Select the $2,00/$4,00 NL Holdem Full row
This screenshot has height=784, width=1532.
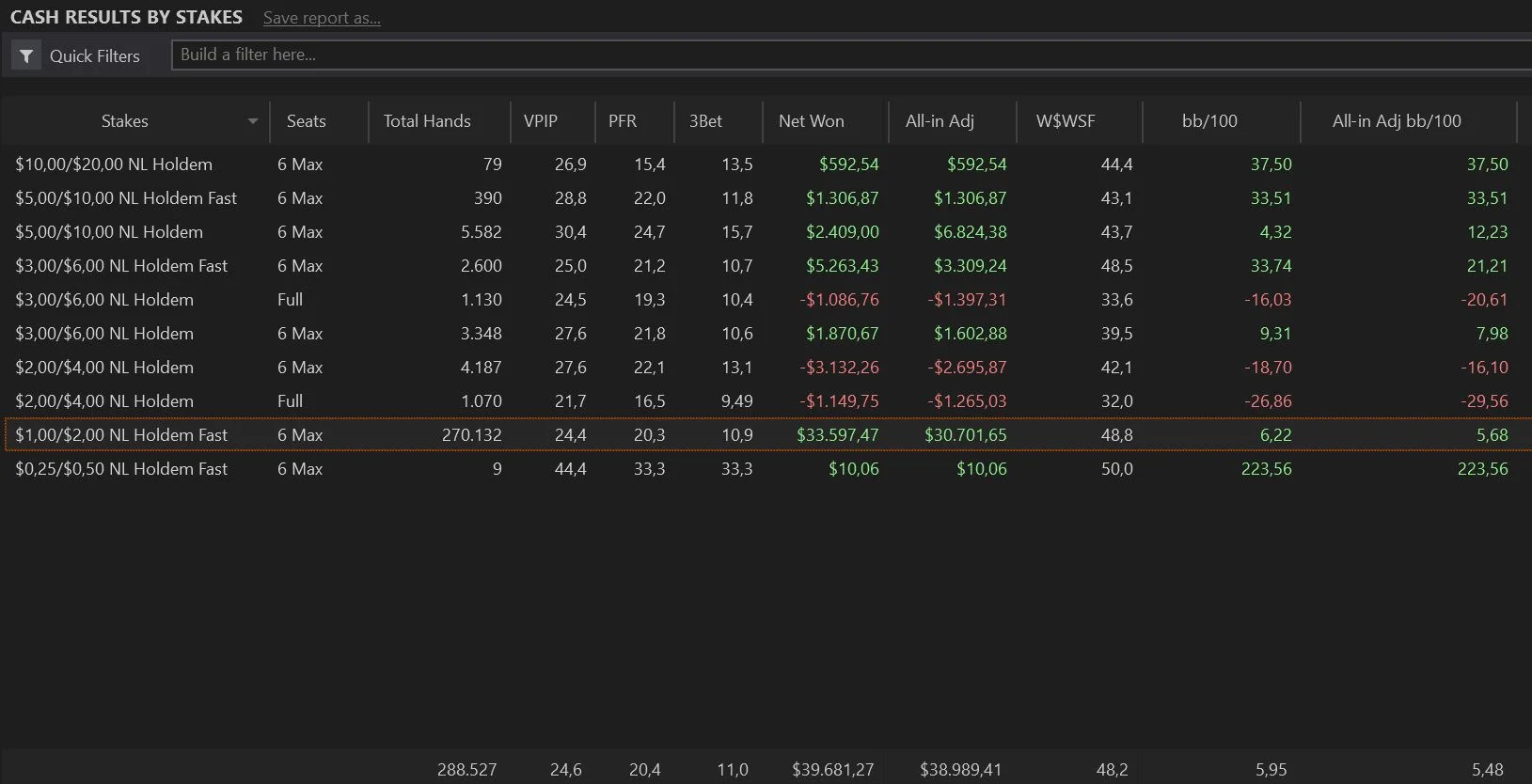point(104,401)
